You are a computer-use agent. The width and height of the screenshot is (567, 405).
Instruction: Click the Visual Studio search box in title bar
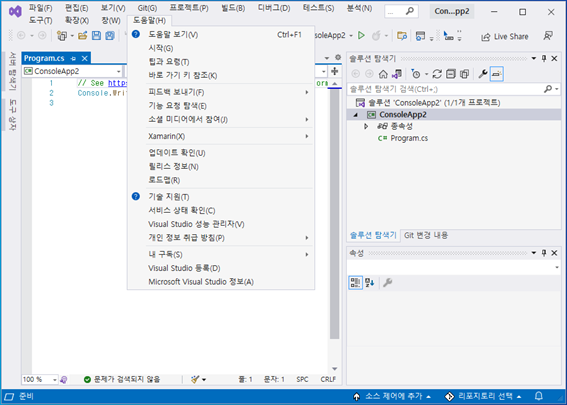(x=400, y=12)
